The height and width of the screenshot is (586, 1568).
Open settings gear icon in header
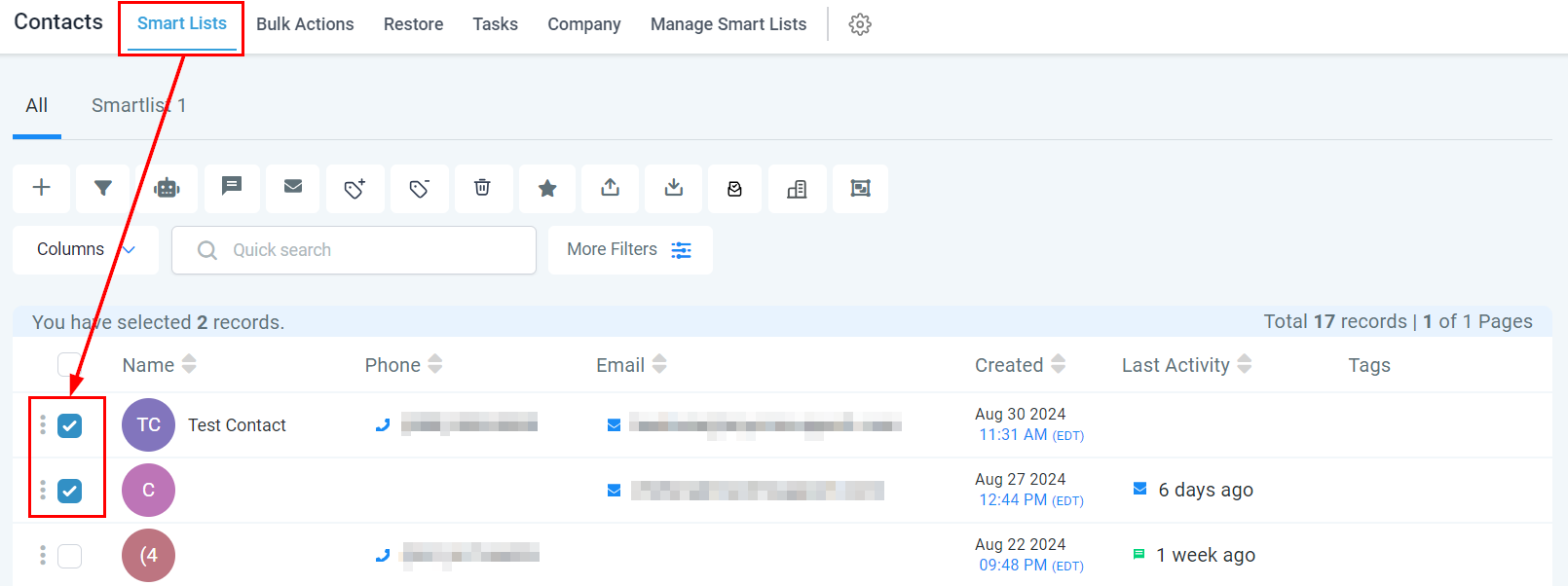pos(860,24)
